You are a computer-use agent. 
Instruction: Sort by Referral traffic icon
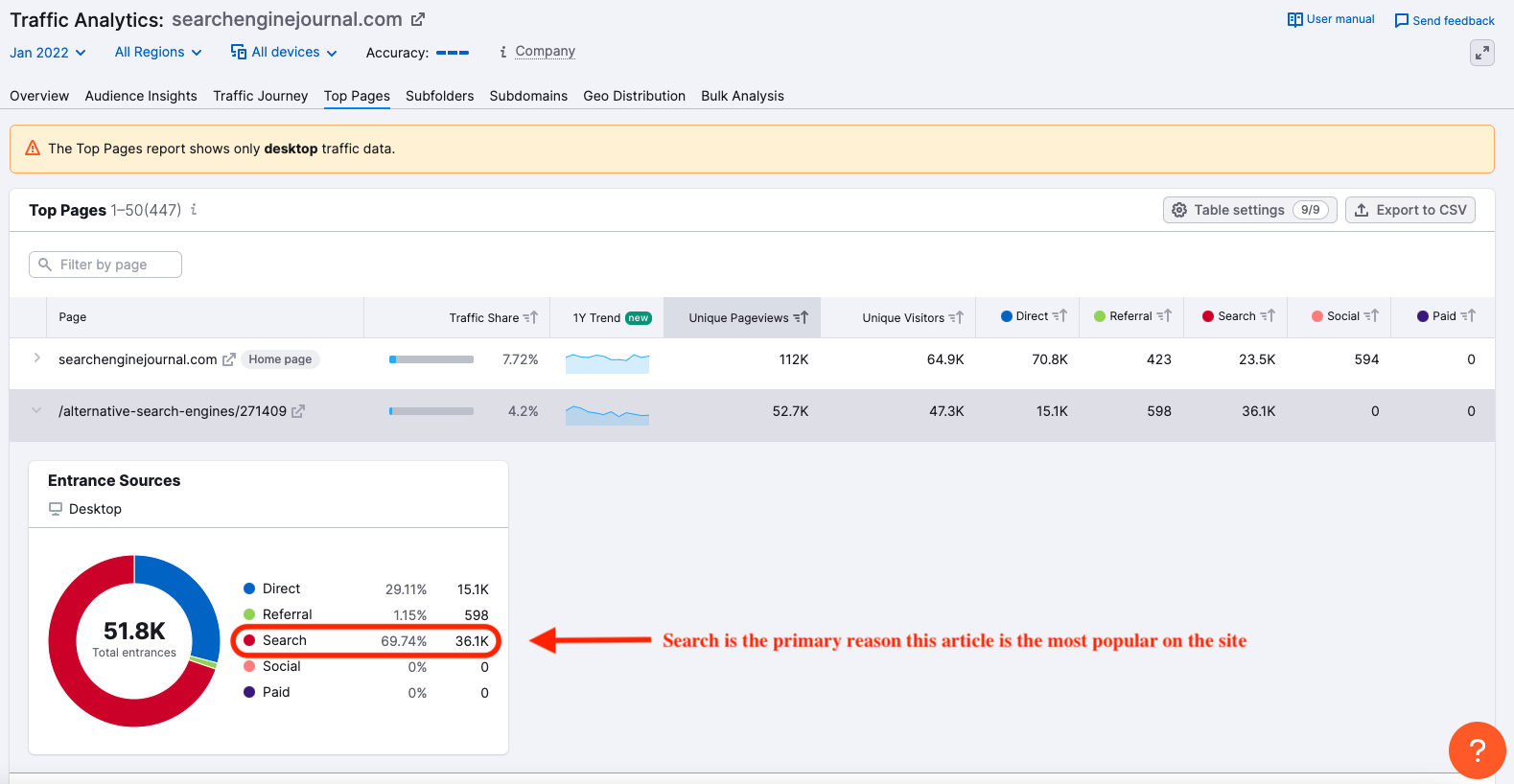1164,315
